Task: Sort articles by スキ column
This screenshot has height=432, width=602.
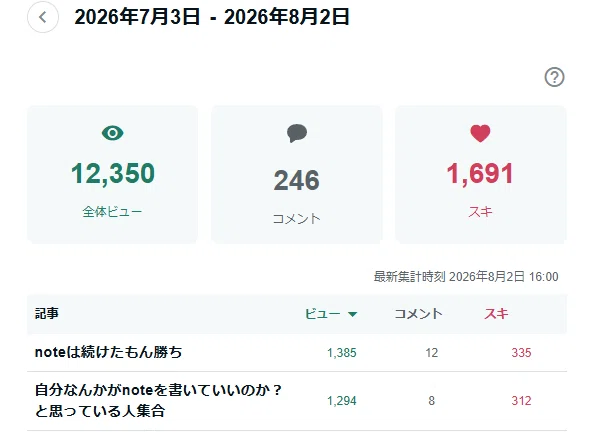Action: (x=496, y=314)
